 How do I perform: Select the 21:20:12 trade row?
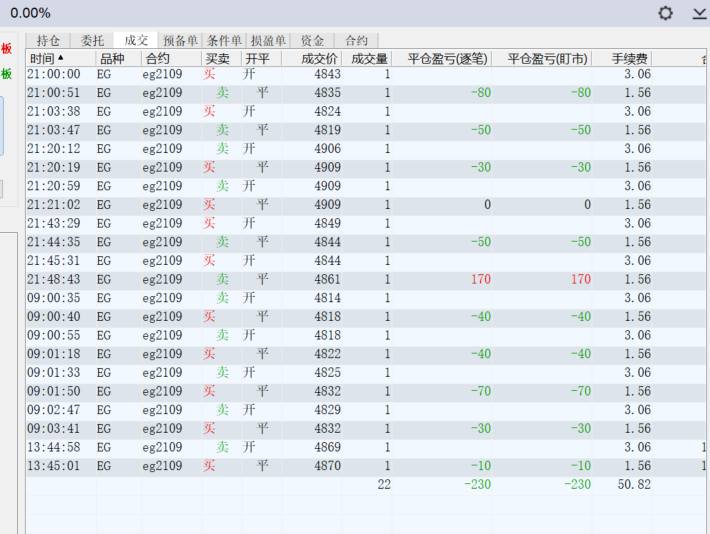(x=365, y=149)
